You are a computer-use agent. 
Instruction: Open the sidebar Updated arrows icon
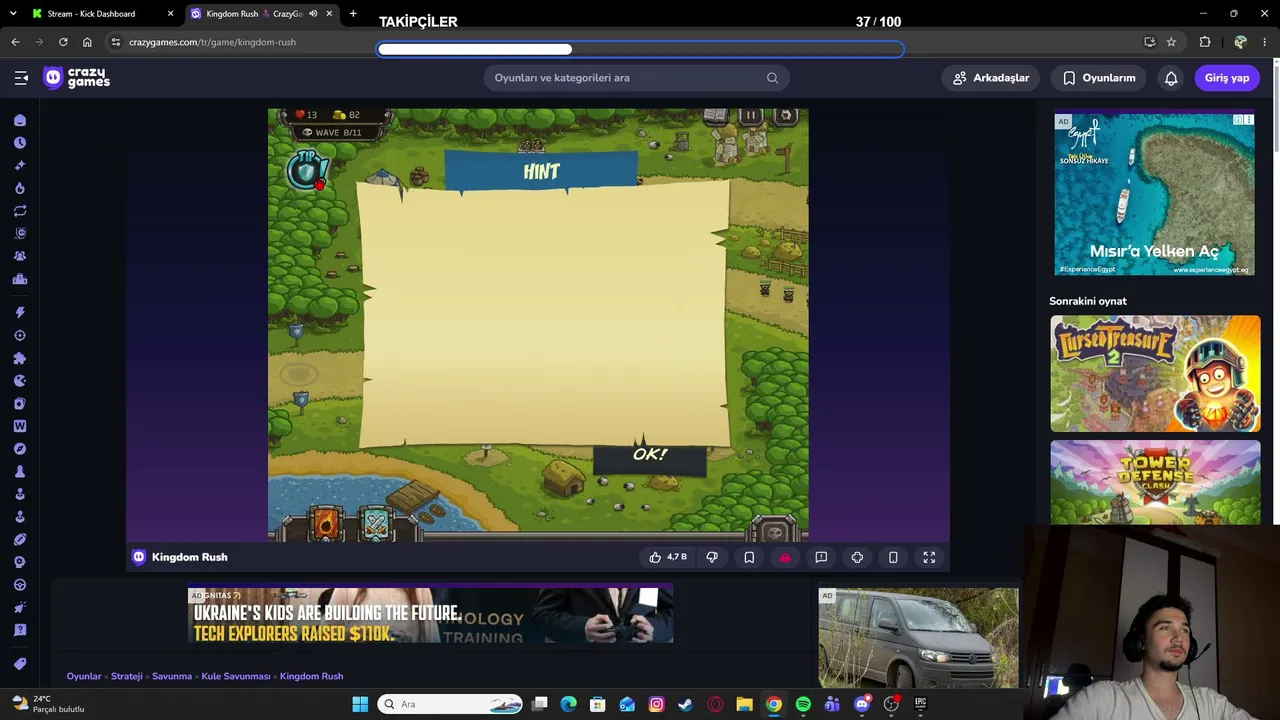(x=20, y=211)
